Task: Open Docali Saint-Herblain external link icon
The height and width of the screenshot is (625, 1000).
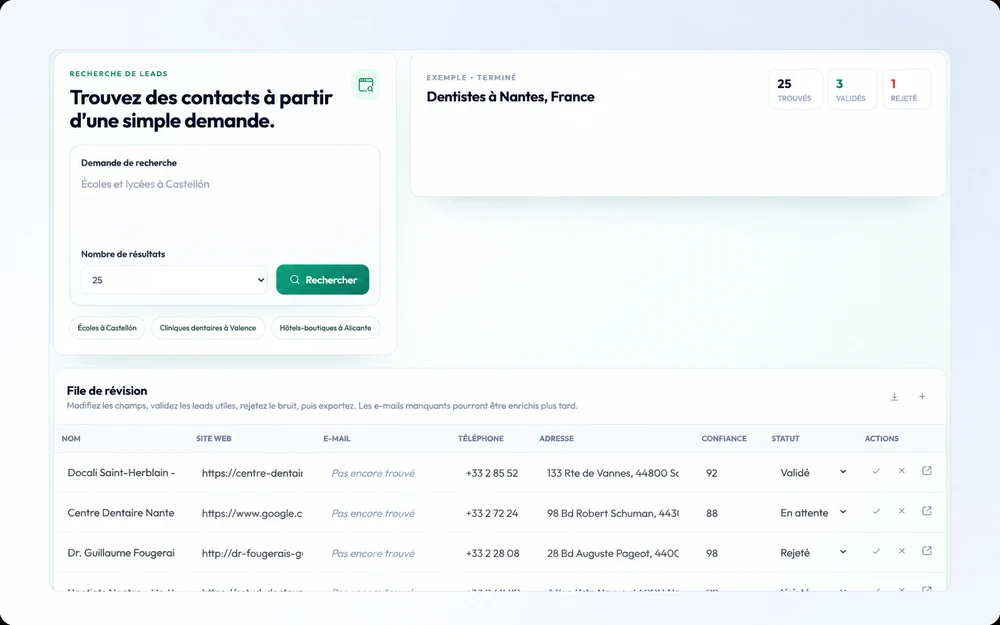Action: (927, 471)
